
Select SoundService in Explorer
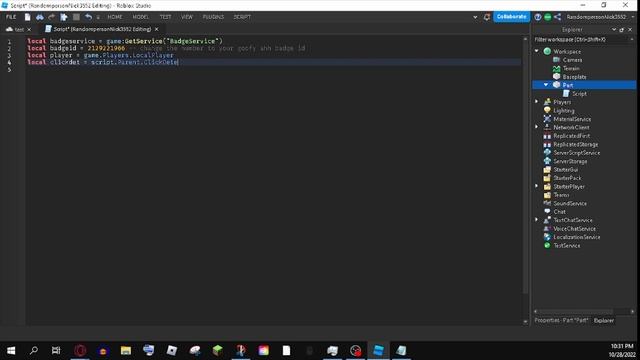[x=570, y=203]
